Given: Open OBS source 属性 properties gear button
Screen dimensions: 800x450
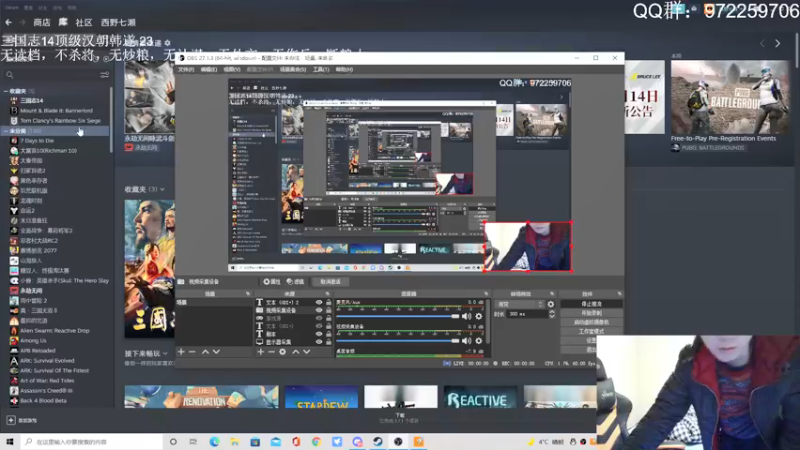Looking at the screenshot, I should click(272, 282).
